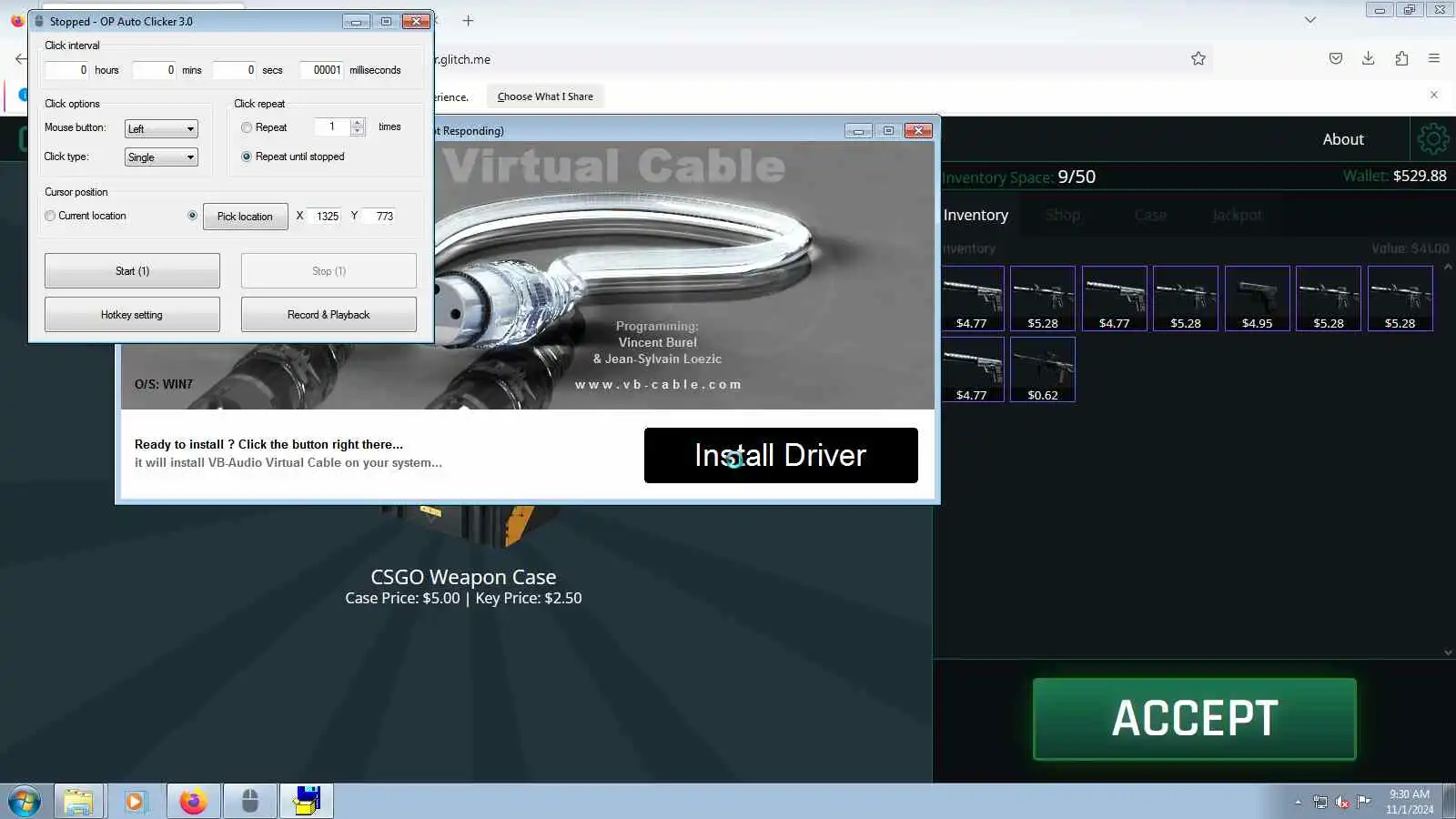Focus the secs interval field

234,70
